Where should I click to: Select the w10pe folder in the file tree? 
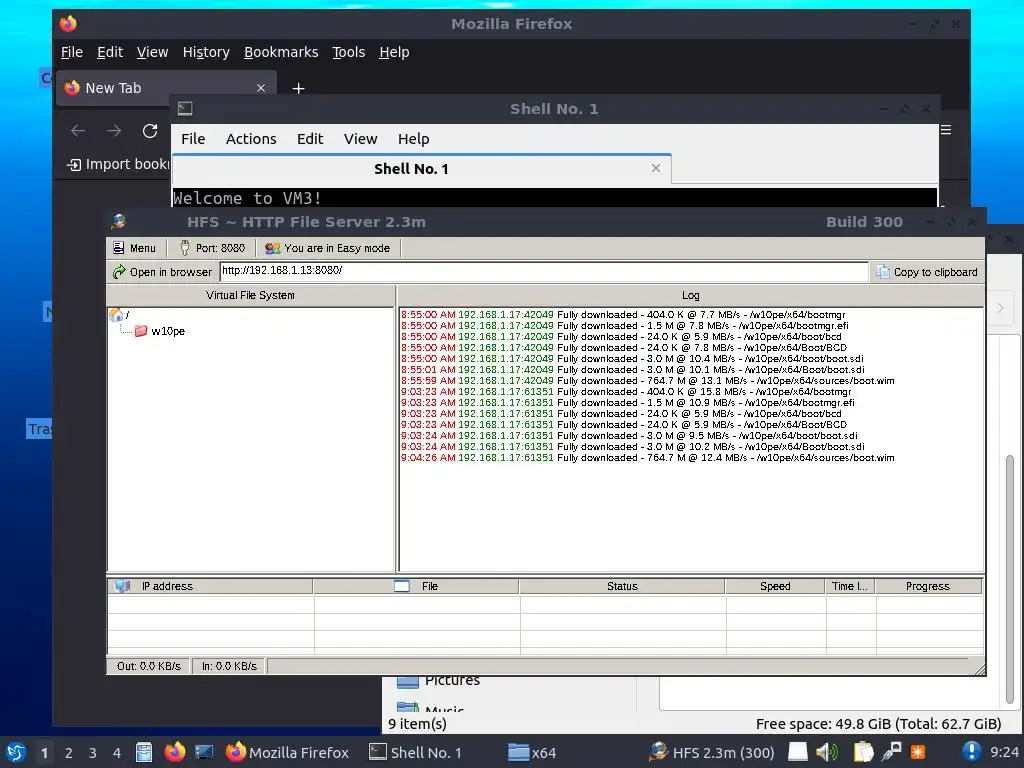coord(160,331)
